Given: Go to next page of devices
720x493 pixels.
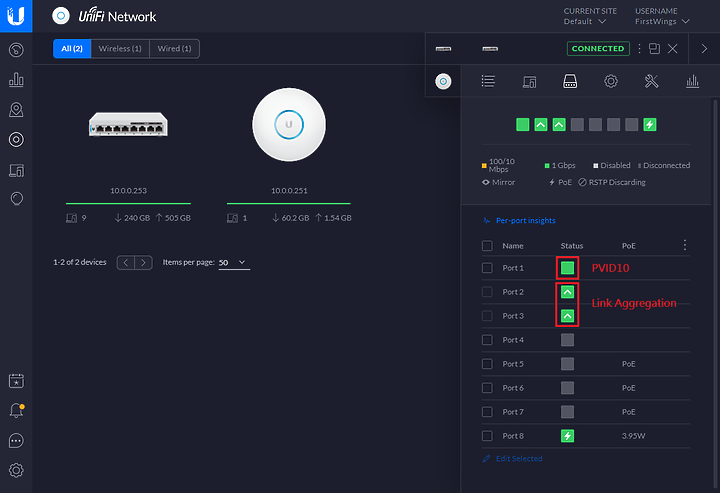Looking at the screenshot, I should click(143, 263).
